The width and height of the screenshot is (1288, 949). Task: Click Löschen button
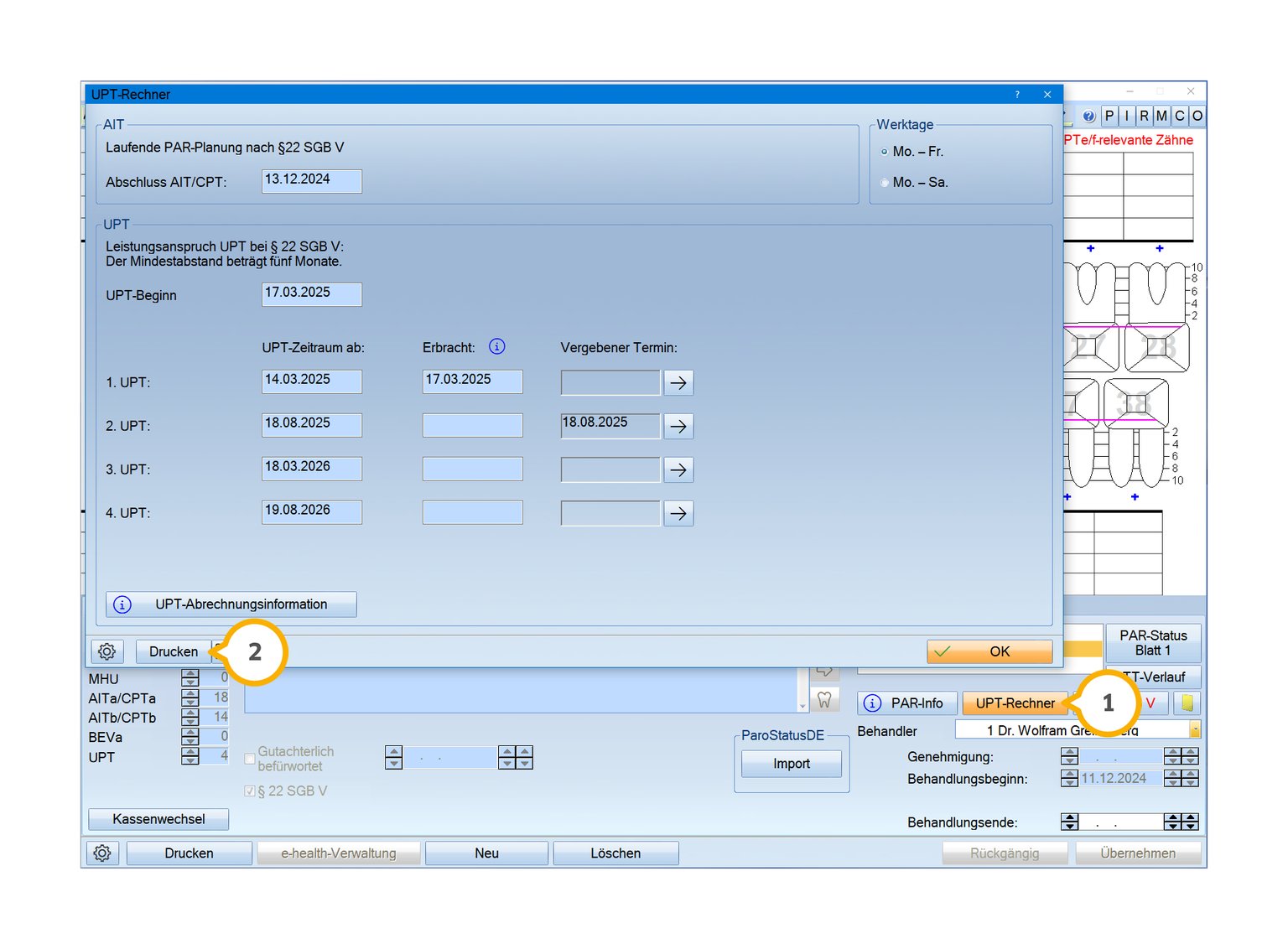click(615, 853)
